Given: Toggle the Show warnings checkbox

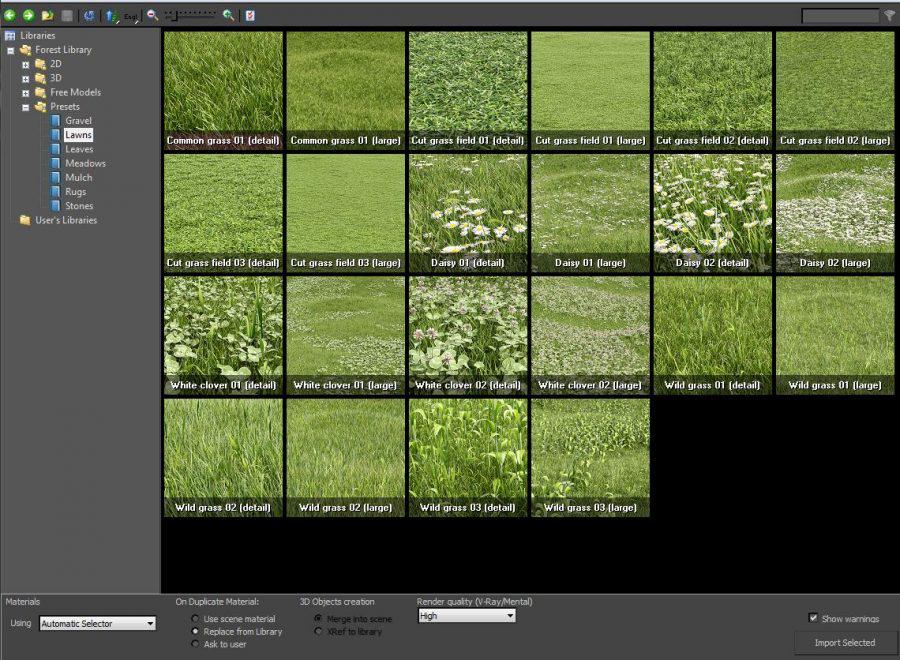Looking at the screenshot, I should (813, 618).
